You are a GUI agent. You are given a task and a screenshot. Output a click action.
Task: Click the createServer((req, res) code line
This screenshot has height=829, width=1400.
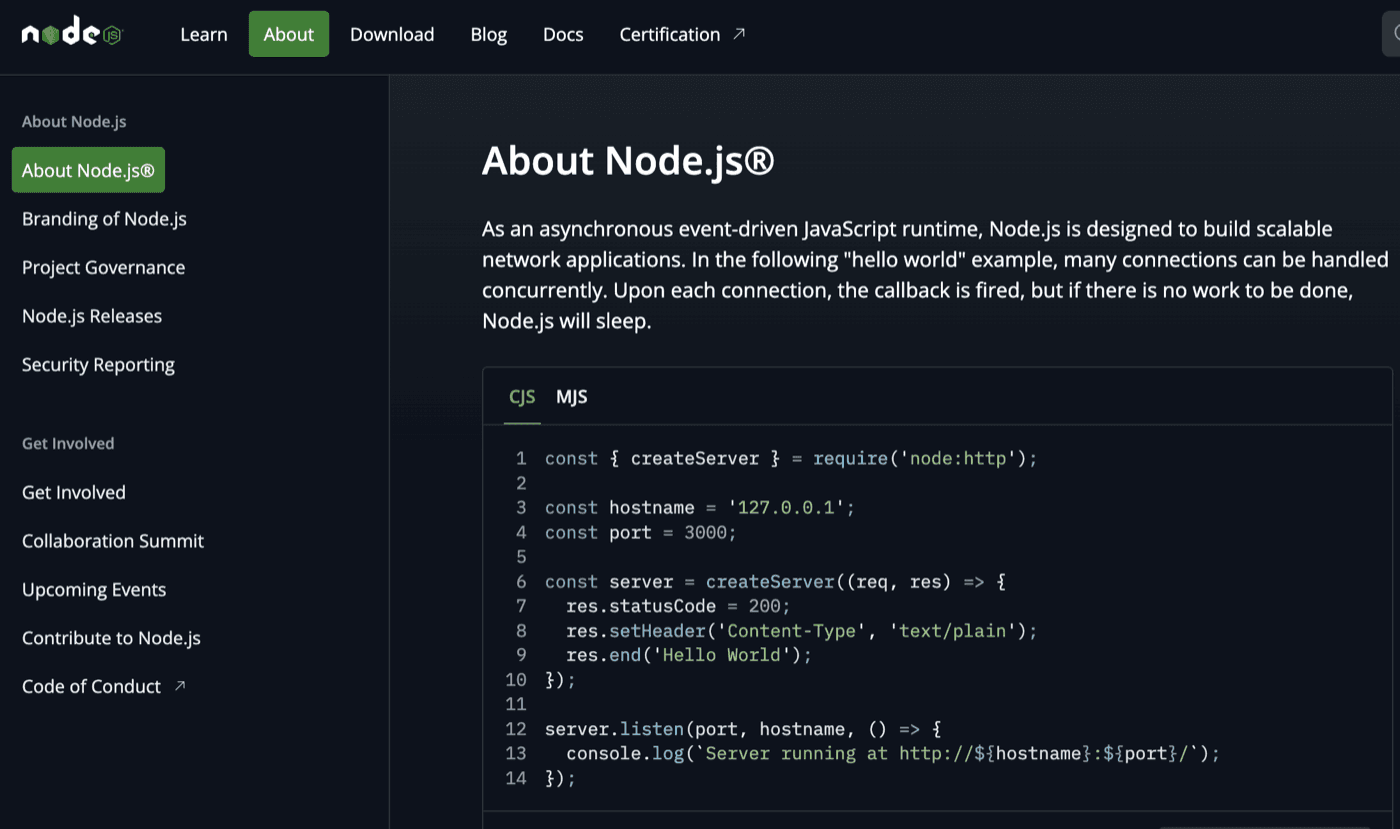tap(775, 582)
